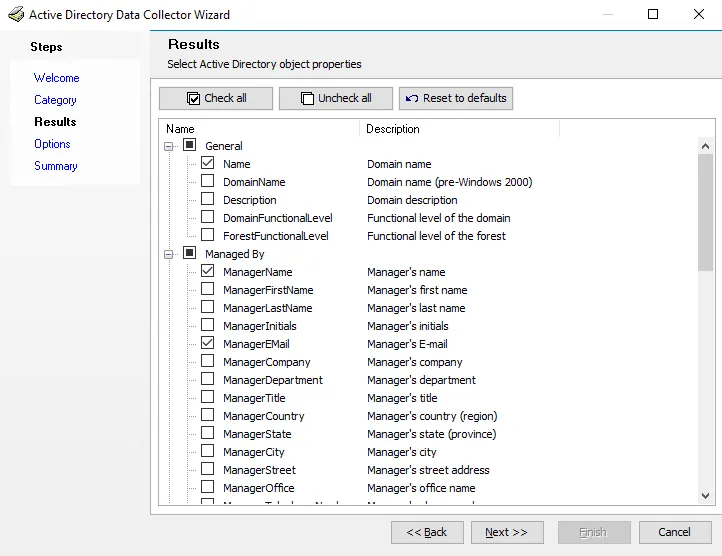Enable the ManagerLastName checkbox
This screenshot has width=722, height=556.
click(208, 306)
